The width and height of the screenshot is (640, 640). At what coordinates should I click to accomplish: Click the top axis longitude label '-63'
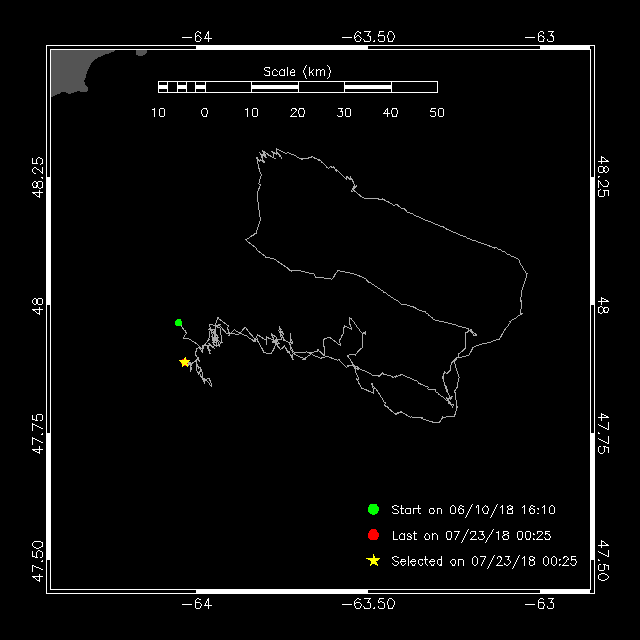[540, 37]
